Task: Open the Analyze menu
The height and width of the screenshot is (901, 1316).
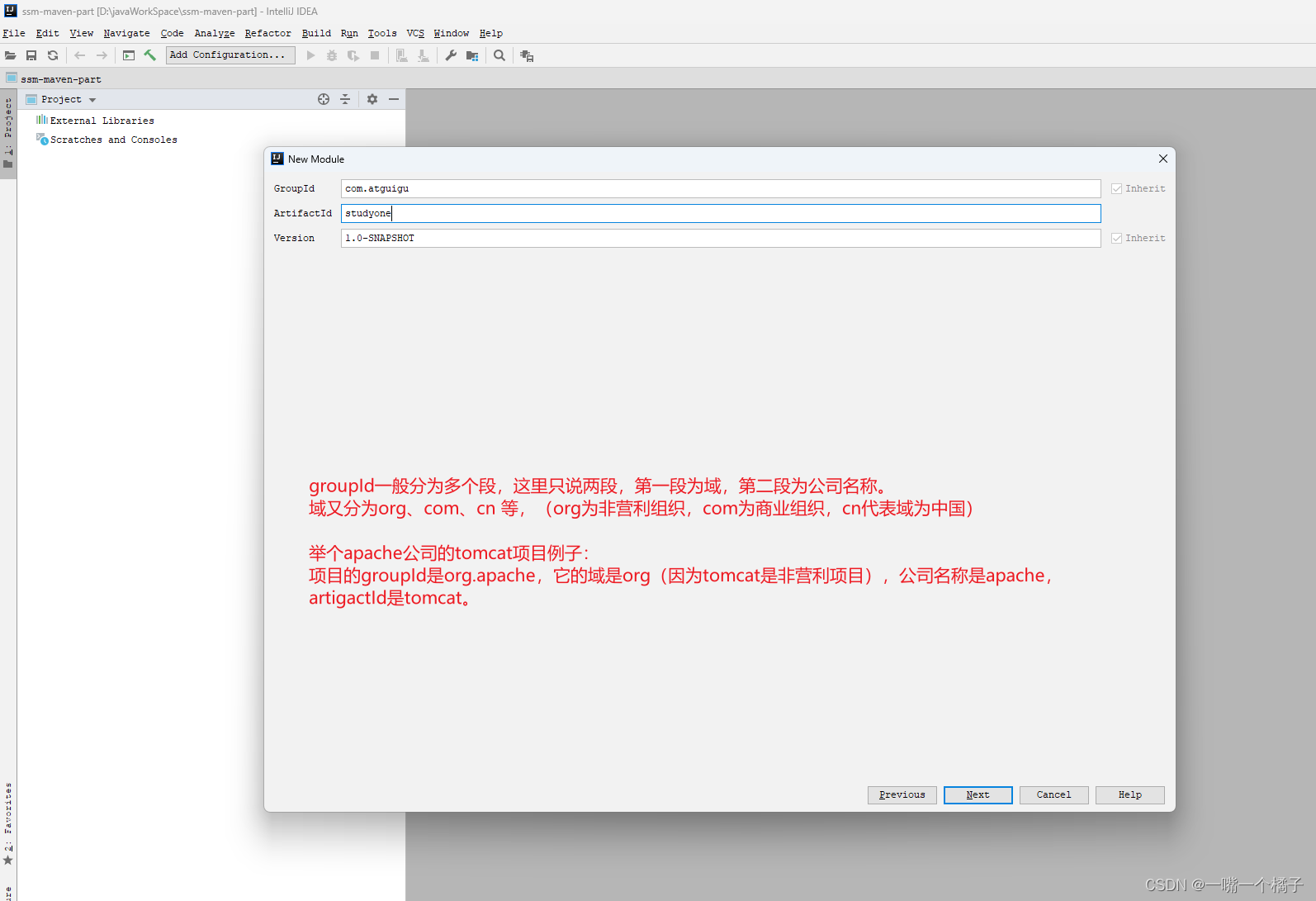Action: tap(215, 33)
